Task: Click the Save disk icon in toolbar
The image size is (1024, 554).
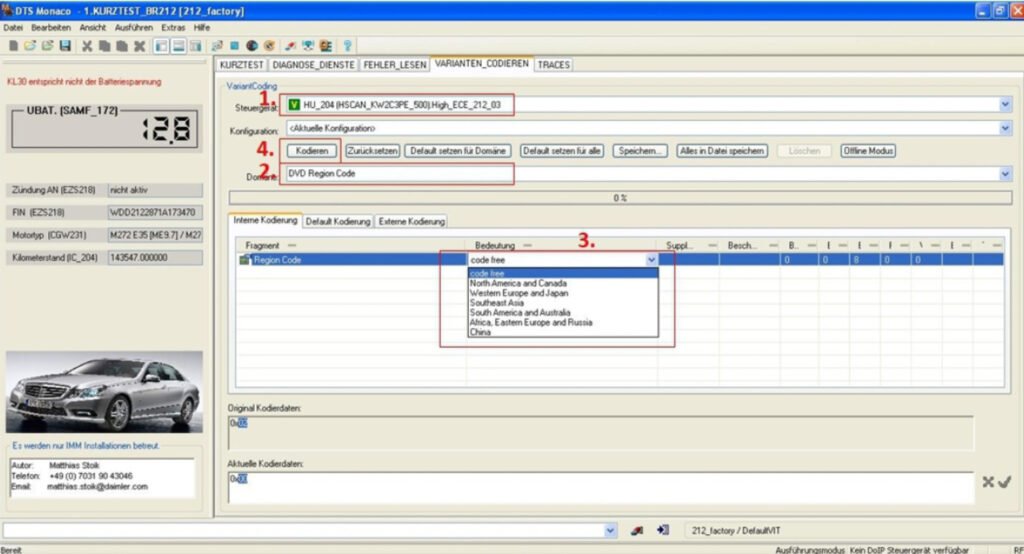Action: tap(65, 46)
